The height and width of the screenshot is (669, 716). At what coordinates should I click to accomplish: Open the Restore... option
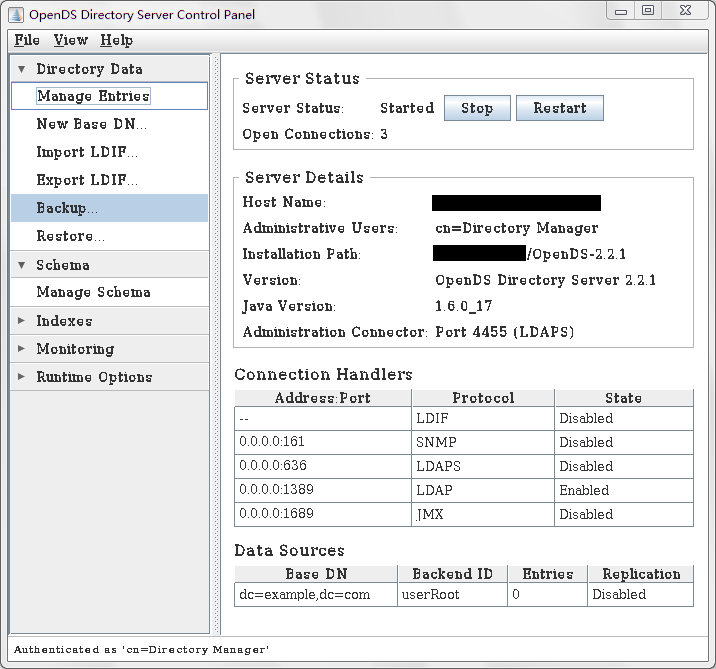click(x=110, y=236)
